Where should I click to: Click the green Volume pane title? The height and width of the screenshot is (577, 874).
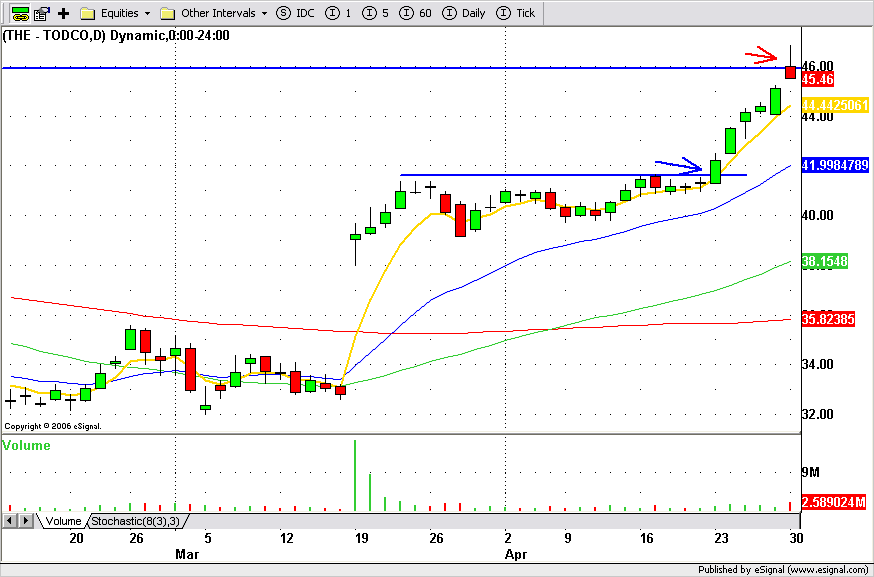[26, 445]
